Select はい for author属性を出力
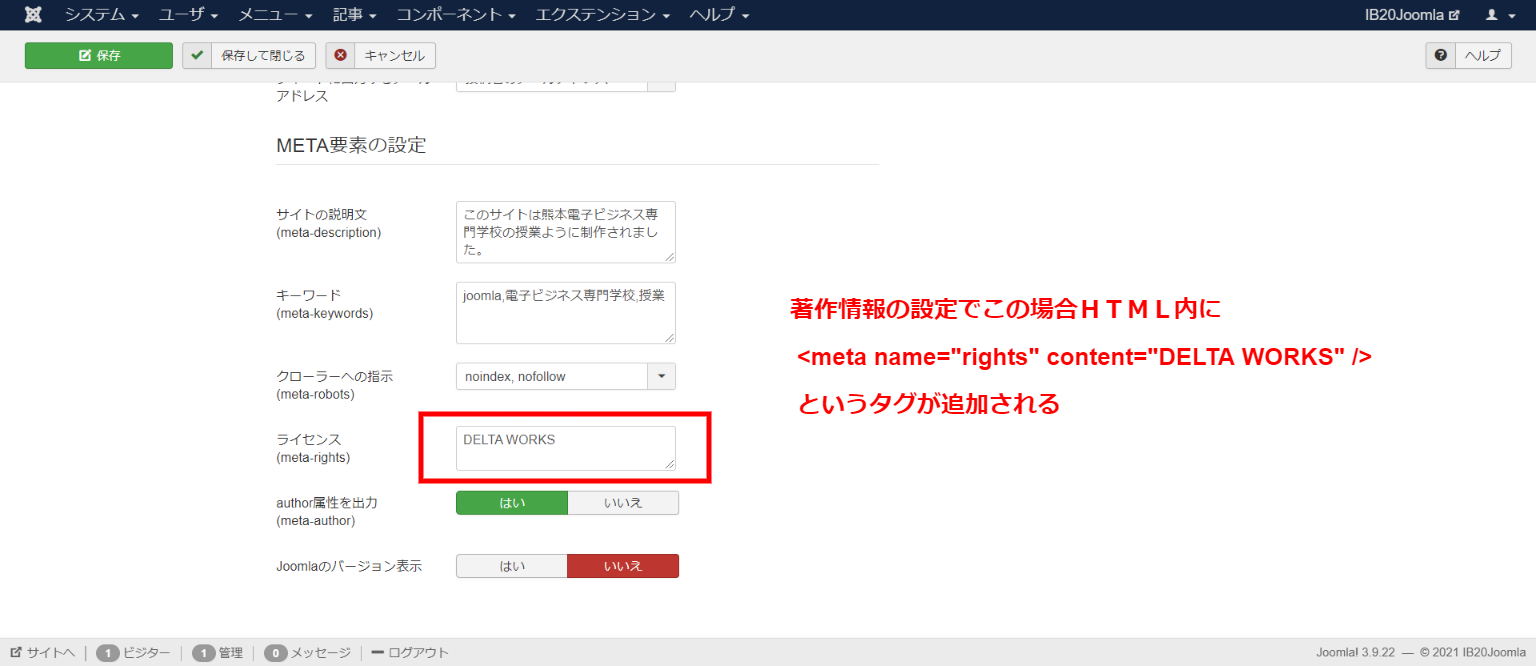The height and width of the screenshot is (666, 1536). tap(512, 503)
